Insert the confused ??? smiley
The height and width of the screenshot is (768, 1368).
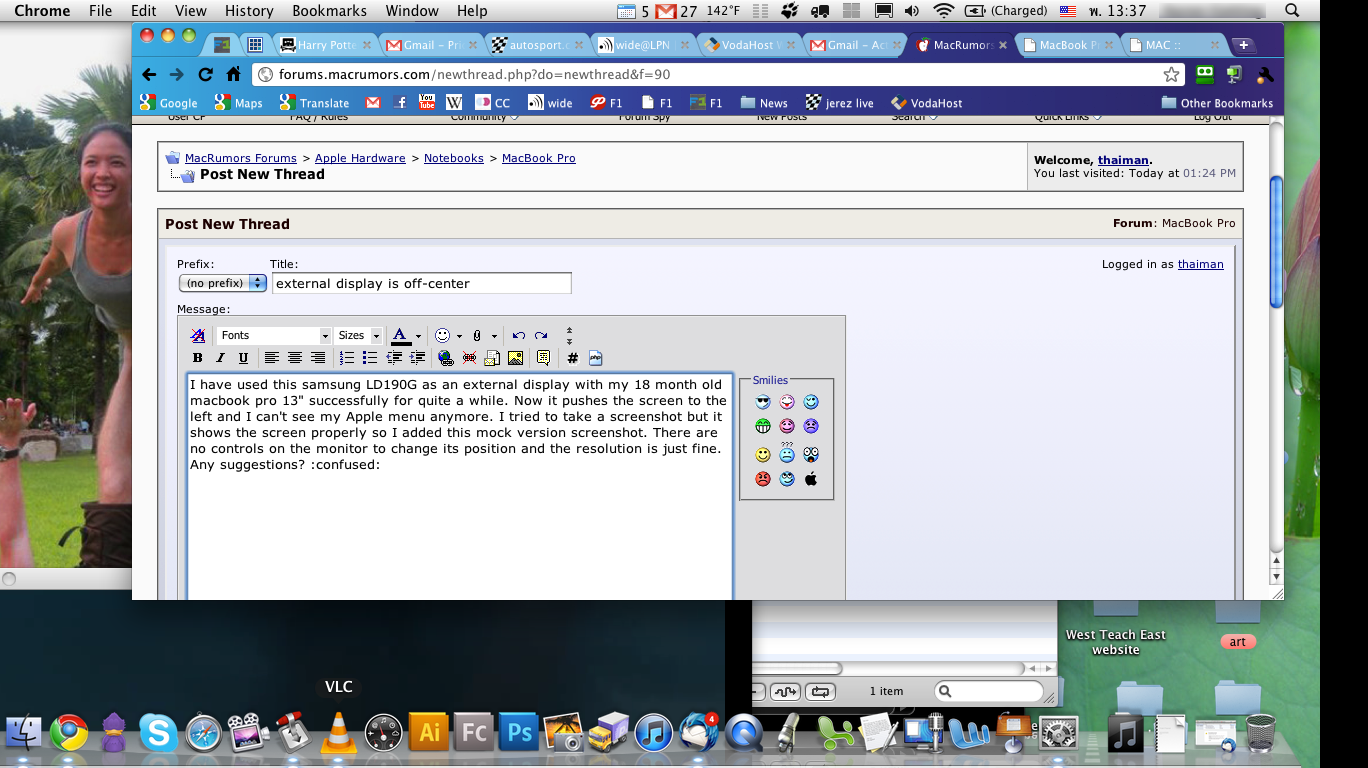point(787,452)
